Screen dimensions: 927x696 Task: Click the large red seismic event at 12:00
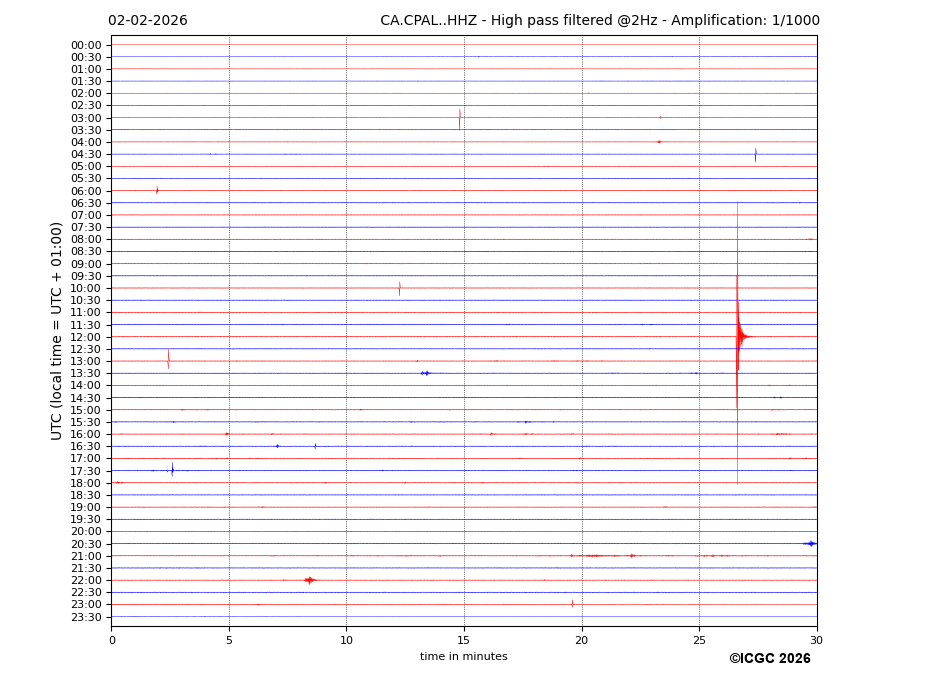[739, 337]
